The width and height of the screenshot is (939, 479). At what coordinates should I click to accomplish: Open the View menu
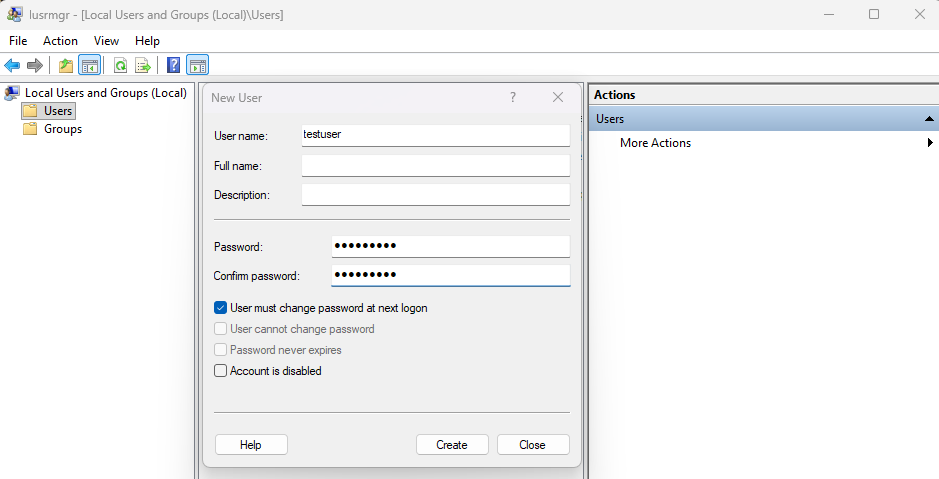click(x=106, y=41)
